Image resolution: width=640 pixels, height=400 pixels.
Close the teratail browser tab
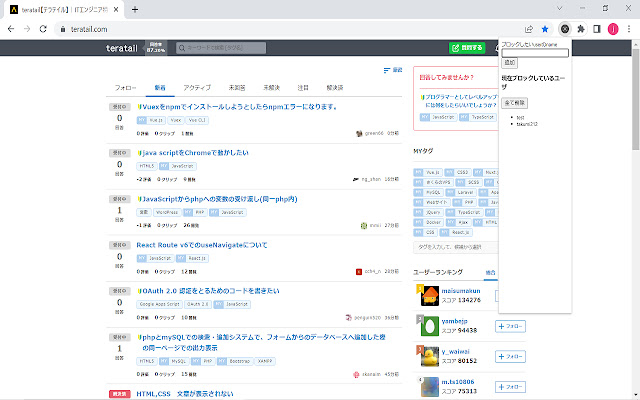pyautogui.click(x=116, y=9)
